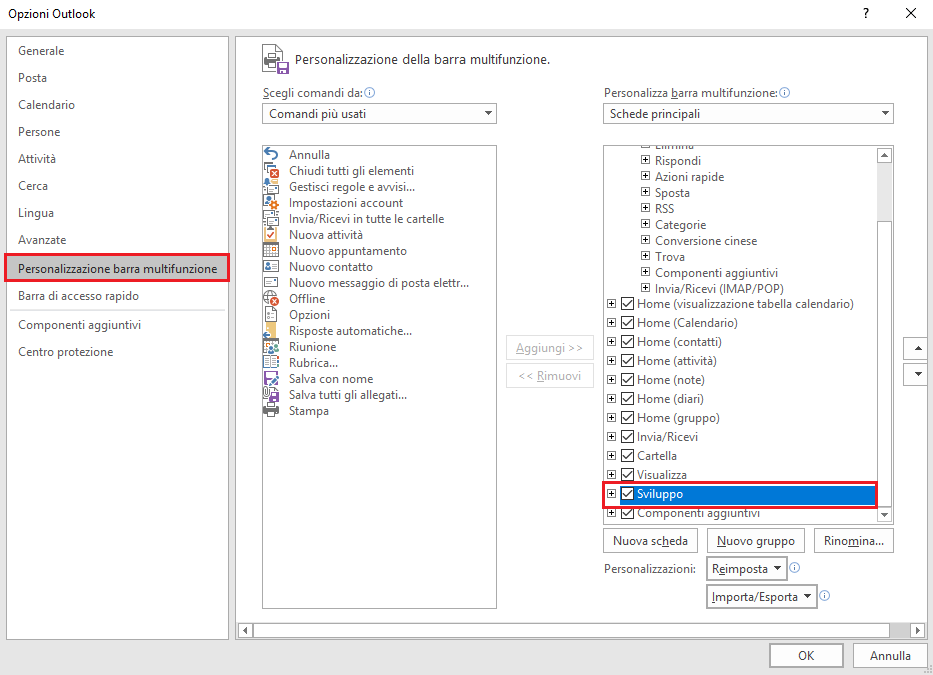The height and width of the screenshot is (675, 933).
Task: Toggle the Home (gruppo) checkbox
Action: (x=627, y=418)
